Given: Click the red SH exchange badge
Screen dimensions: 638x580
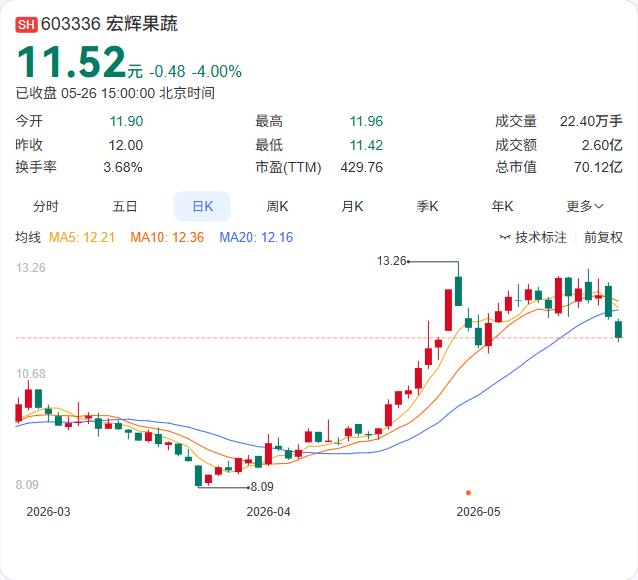Looking at the screenshot, I should click(26, 24).
